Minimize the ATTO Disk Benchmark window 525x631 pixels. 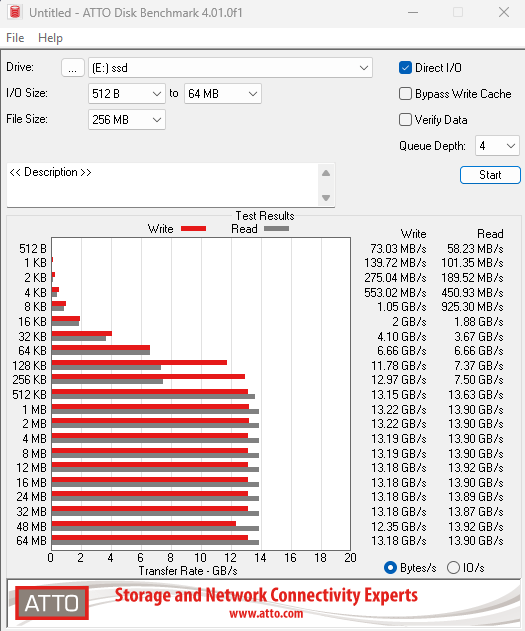413,12
